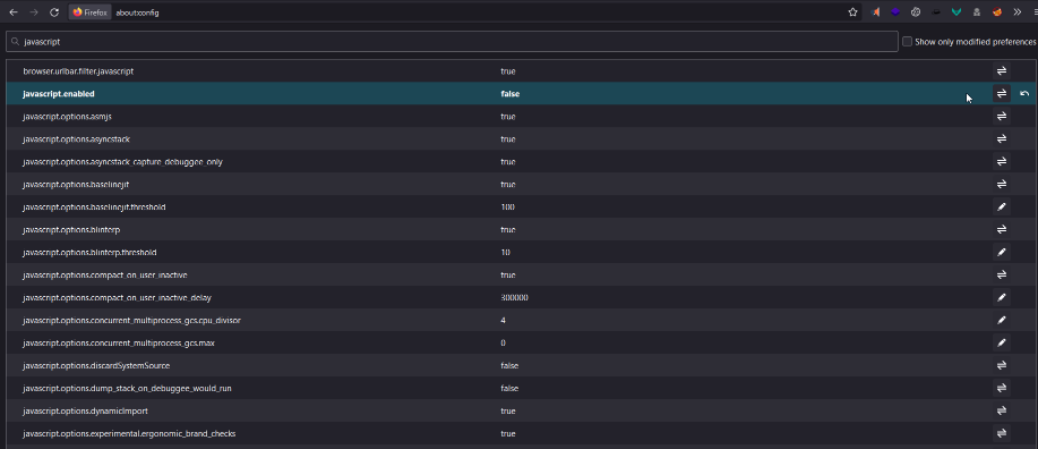The width and height of the screenshot is (1038, 449).
Task: Click the value 0 for concurrent_multiprocess_gcs.max
Action: pyautogui.click(x=503, y=343)
